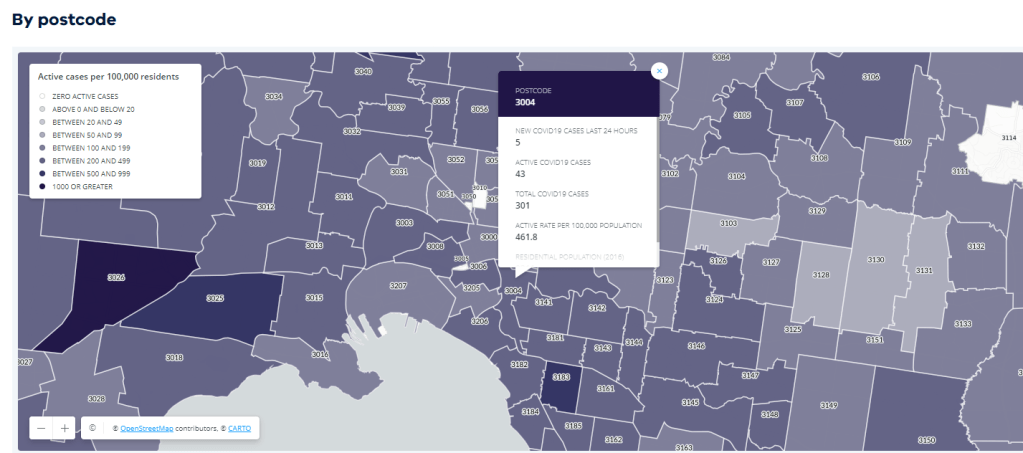
Task: Zoom in the map with plus button
Action: click(65, 428)
